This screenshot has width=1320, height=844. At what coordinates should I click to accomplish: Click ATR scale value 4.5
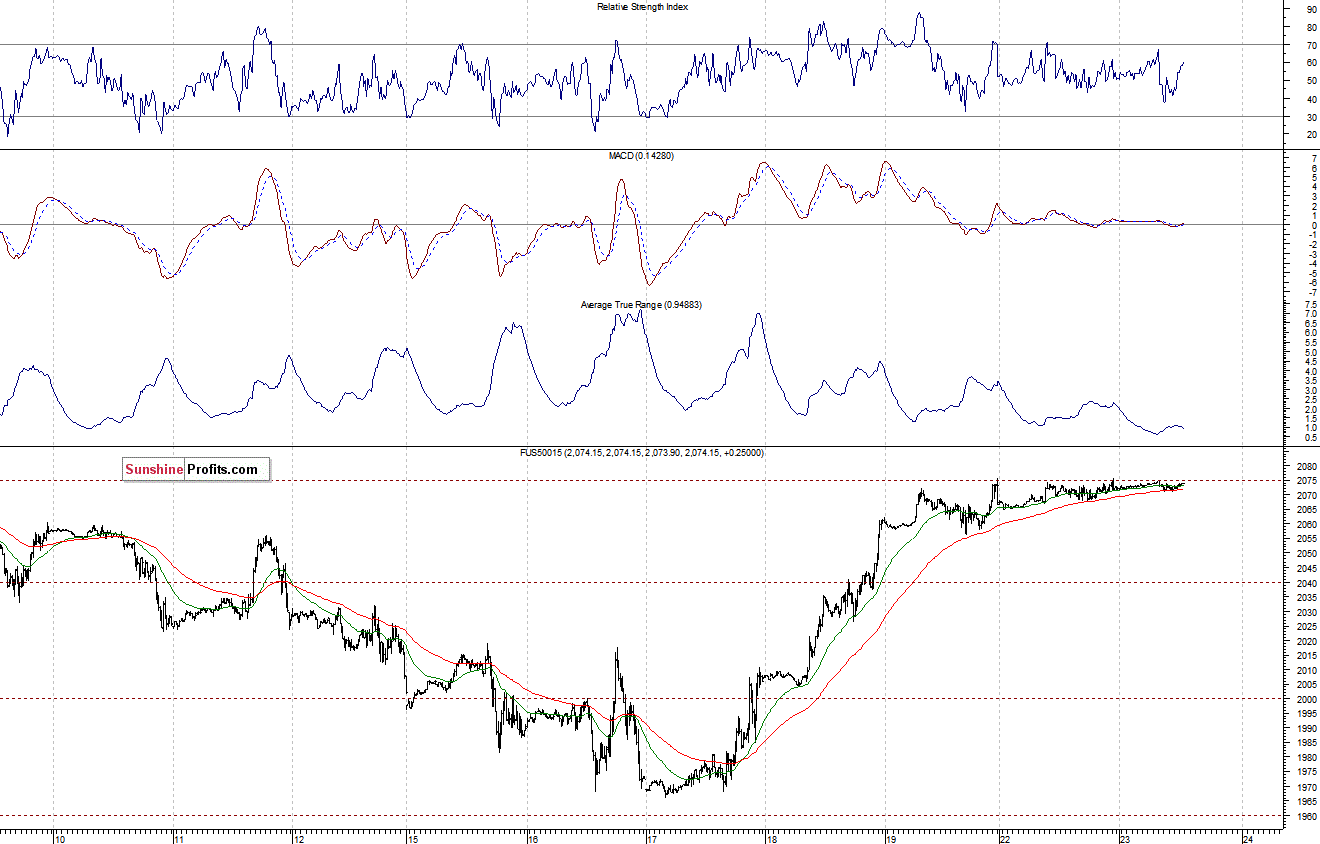click(x=1309, y=362)
